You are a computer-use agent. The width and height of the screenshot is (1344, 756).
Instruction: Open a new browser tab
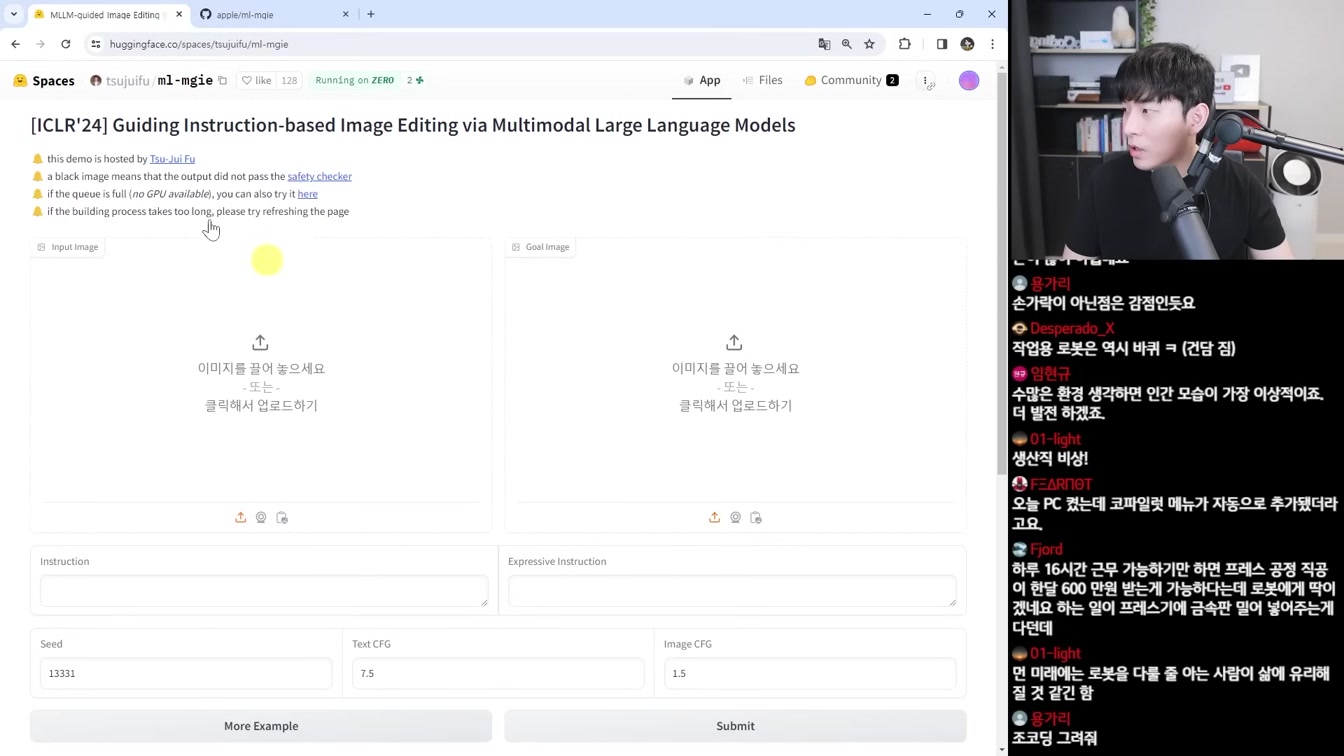click(371, 14)
